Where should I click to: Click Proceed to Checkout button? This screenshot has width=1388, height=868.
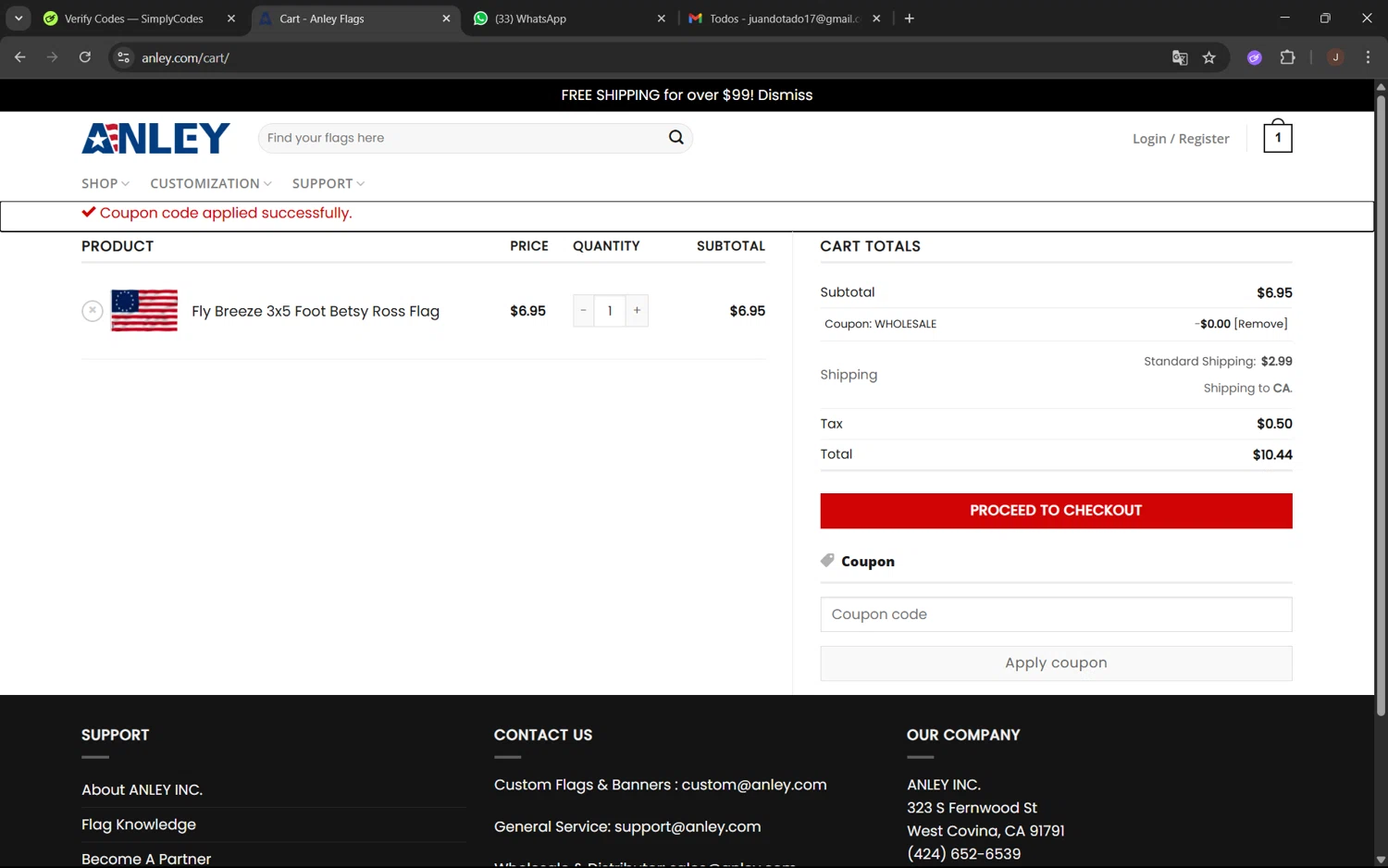(x=1056, y=511)
